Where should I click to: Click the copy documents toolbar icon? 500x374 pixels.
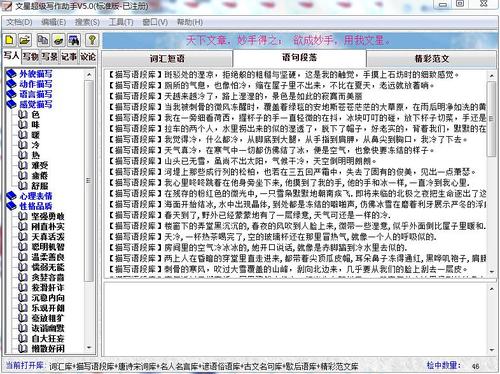pos(42,40)
